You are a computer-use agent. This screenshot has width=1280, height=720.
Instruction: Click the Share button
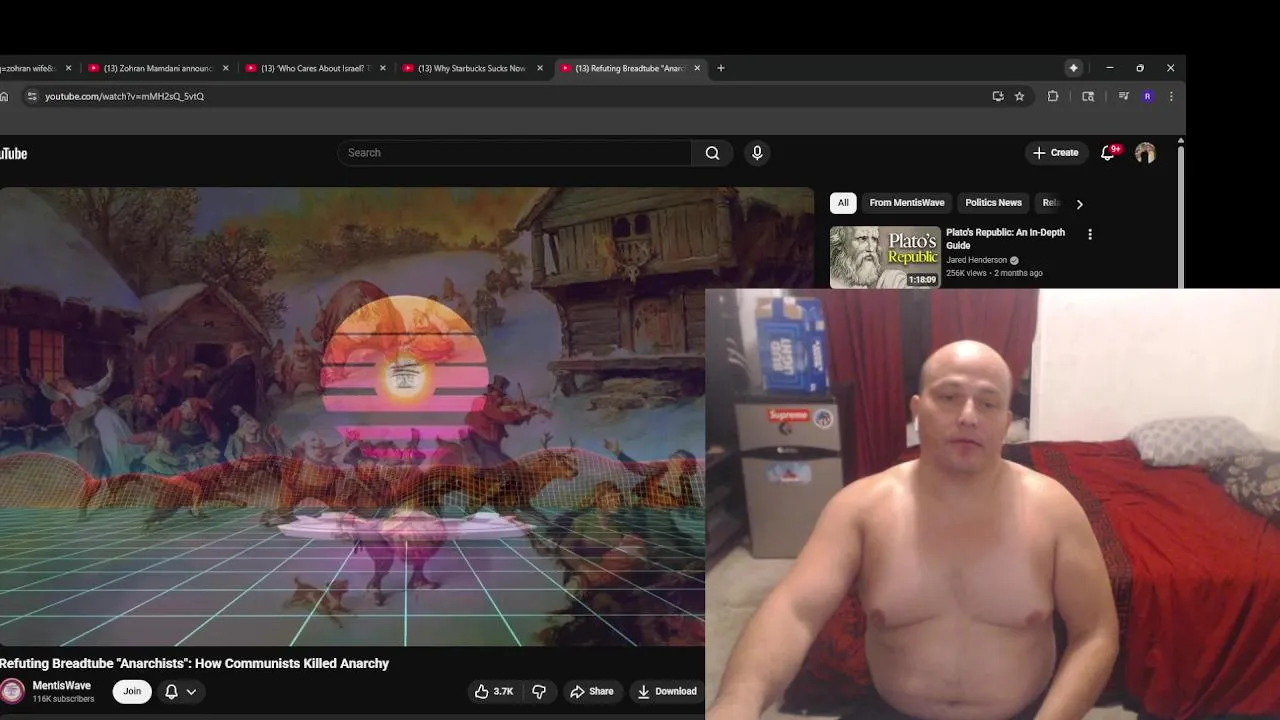click(x=591, y=691)
